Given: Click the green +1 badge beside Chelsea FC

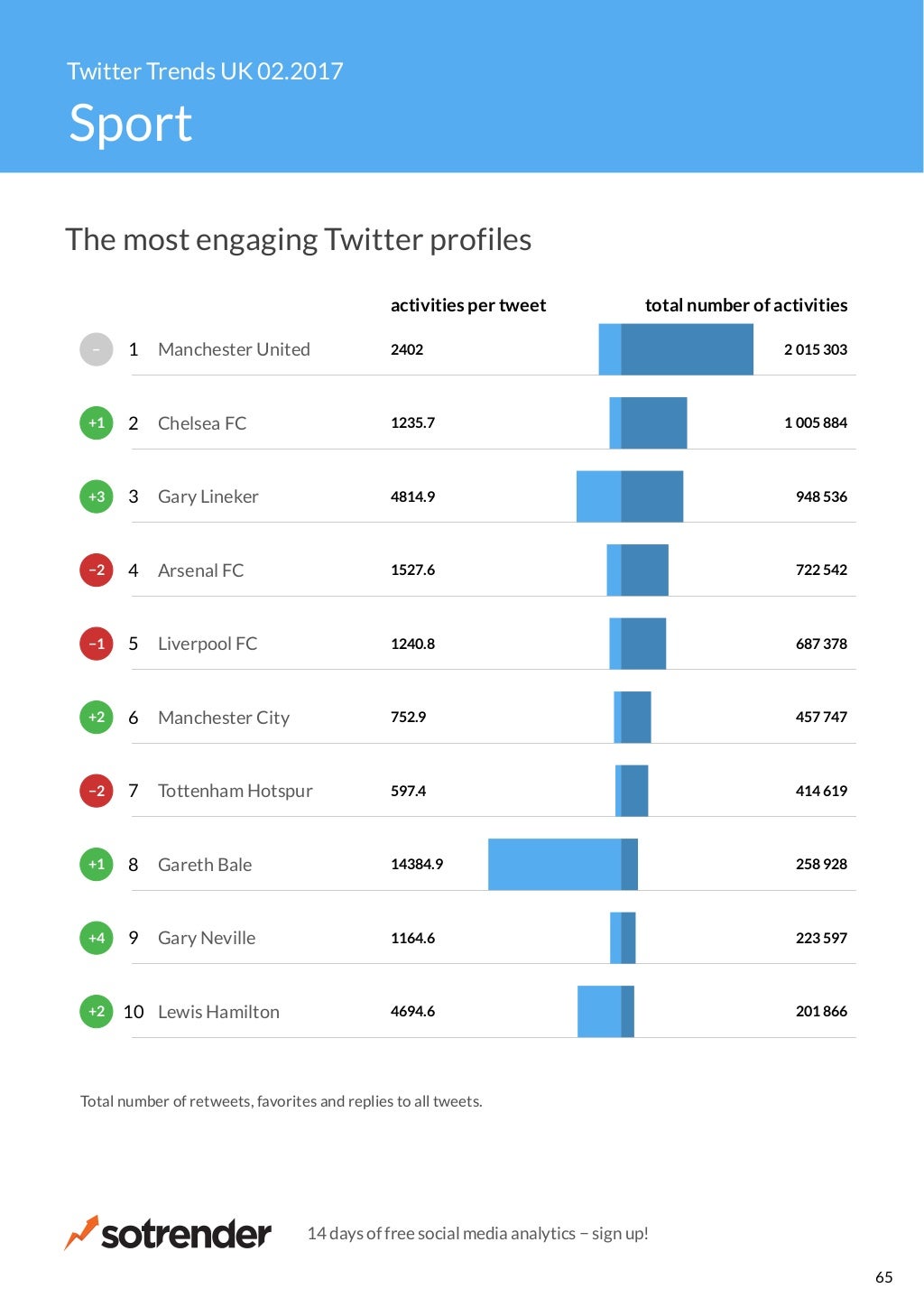Looking at the screenshot, I should point(97,422).
